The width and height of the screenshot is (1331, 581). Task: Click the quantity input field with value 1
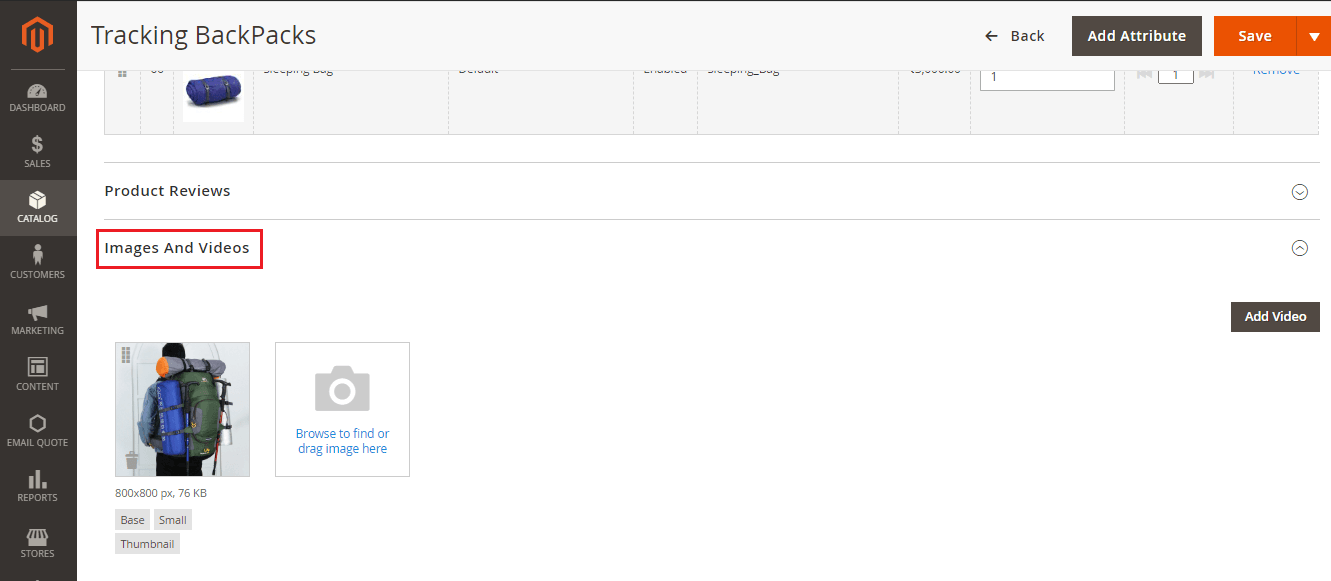click(x=1047, y=78)
